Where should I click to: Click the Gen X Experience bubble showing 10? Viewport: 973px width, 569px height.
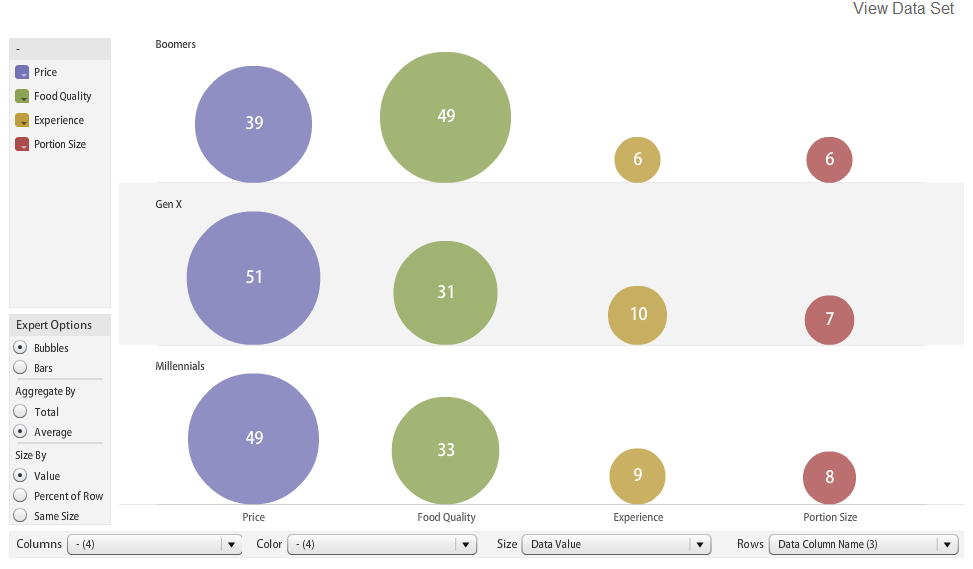tap(638, 315)
